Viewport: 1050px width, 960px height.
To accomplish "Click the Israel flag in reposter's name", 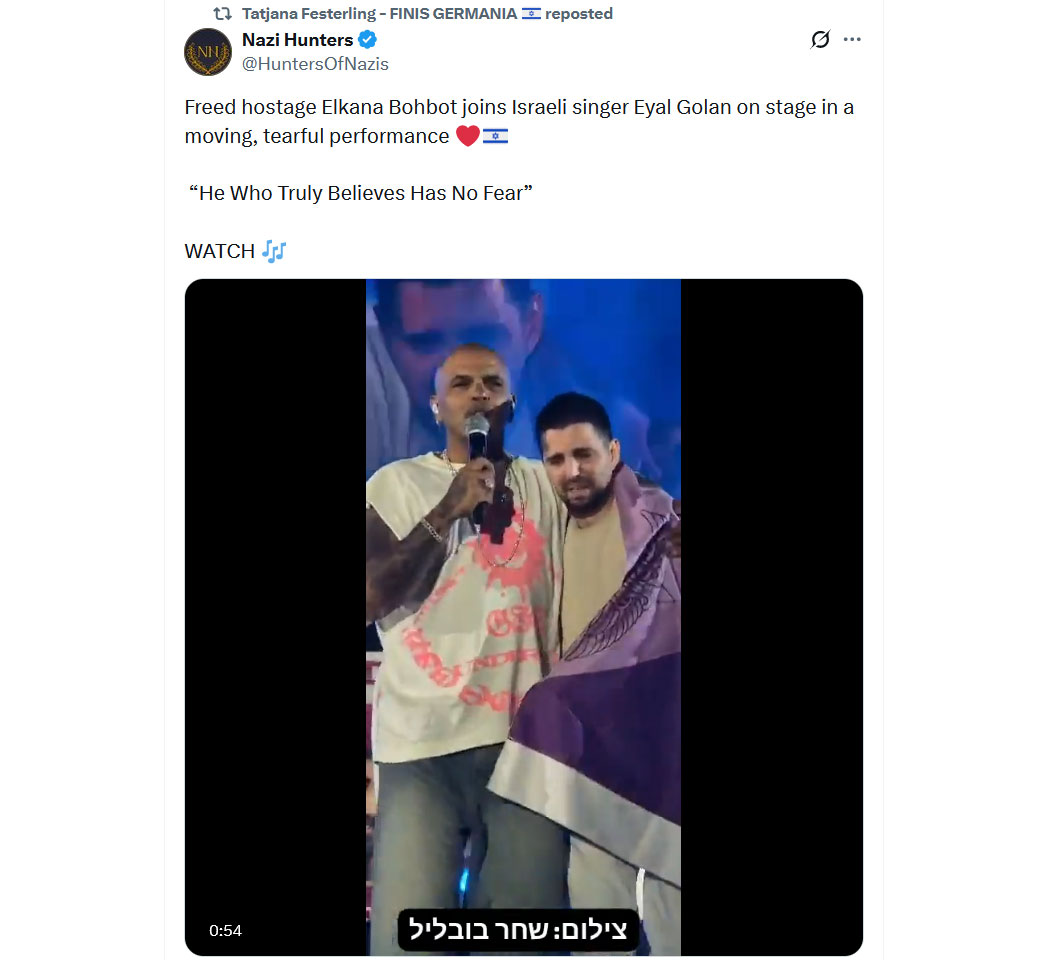I will 531,14.
